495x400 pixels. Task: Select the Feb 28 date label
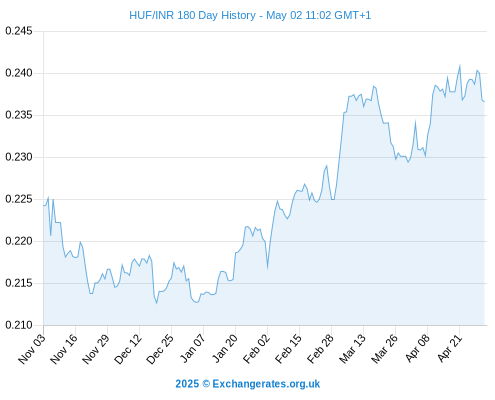(x=320, y=349)
